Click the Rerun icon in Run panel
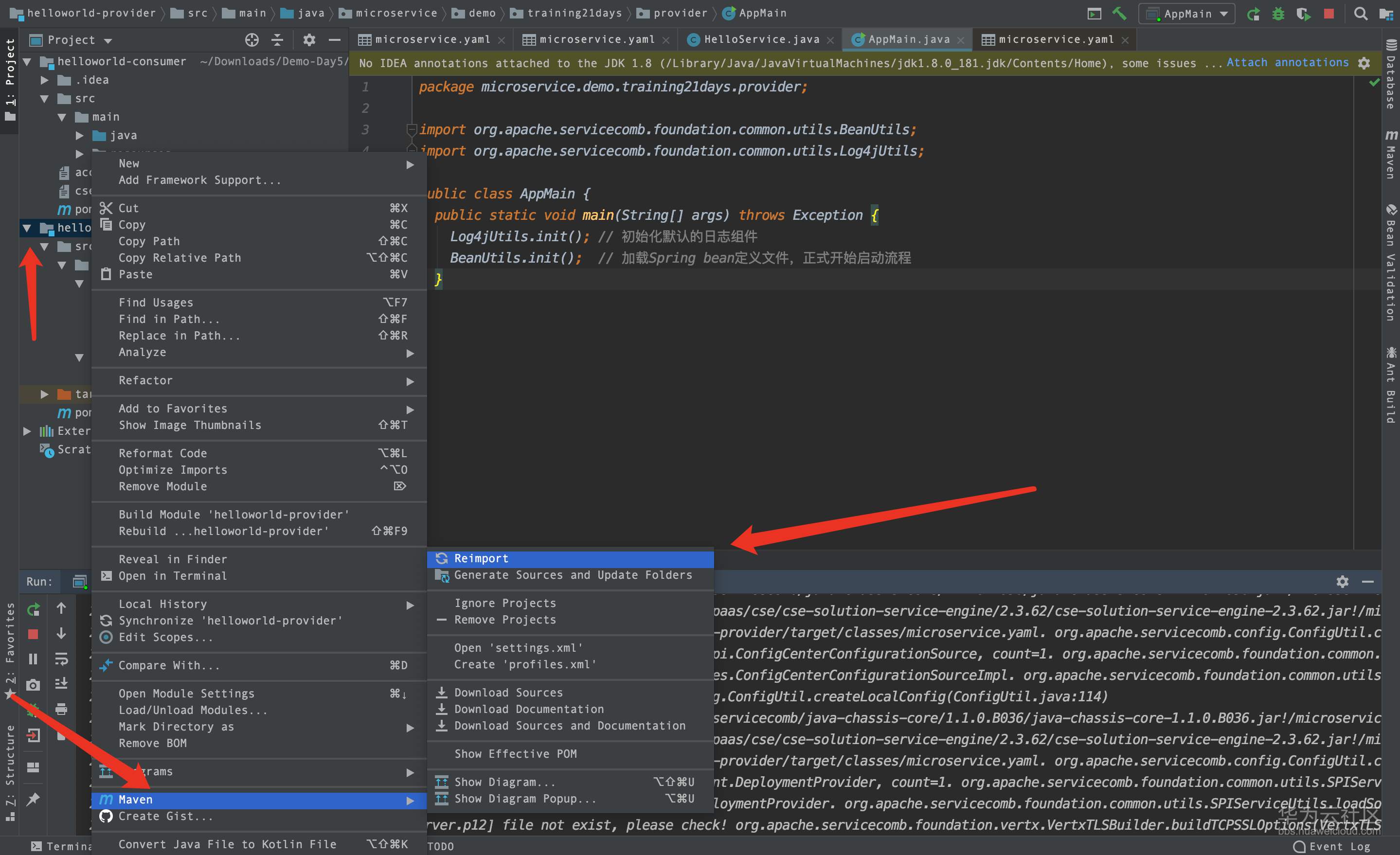This screenshot has height=855, width=1400. pos(34,609)
